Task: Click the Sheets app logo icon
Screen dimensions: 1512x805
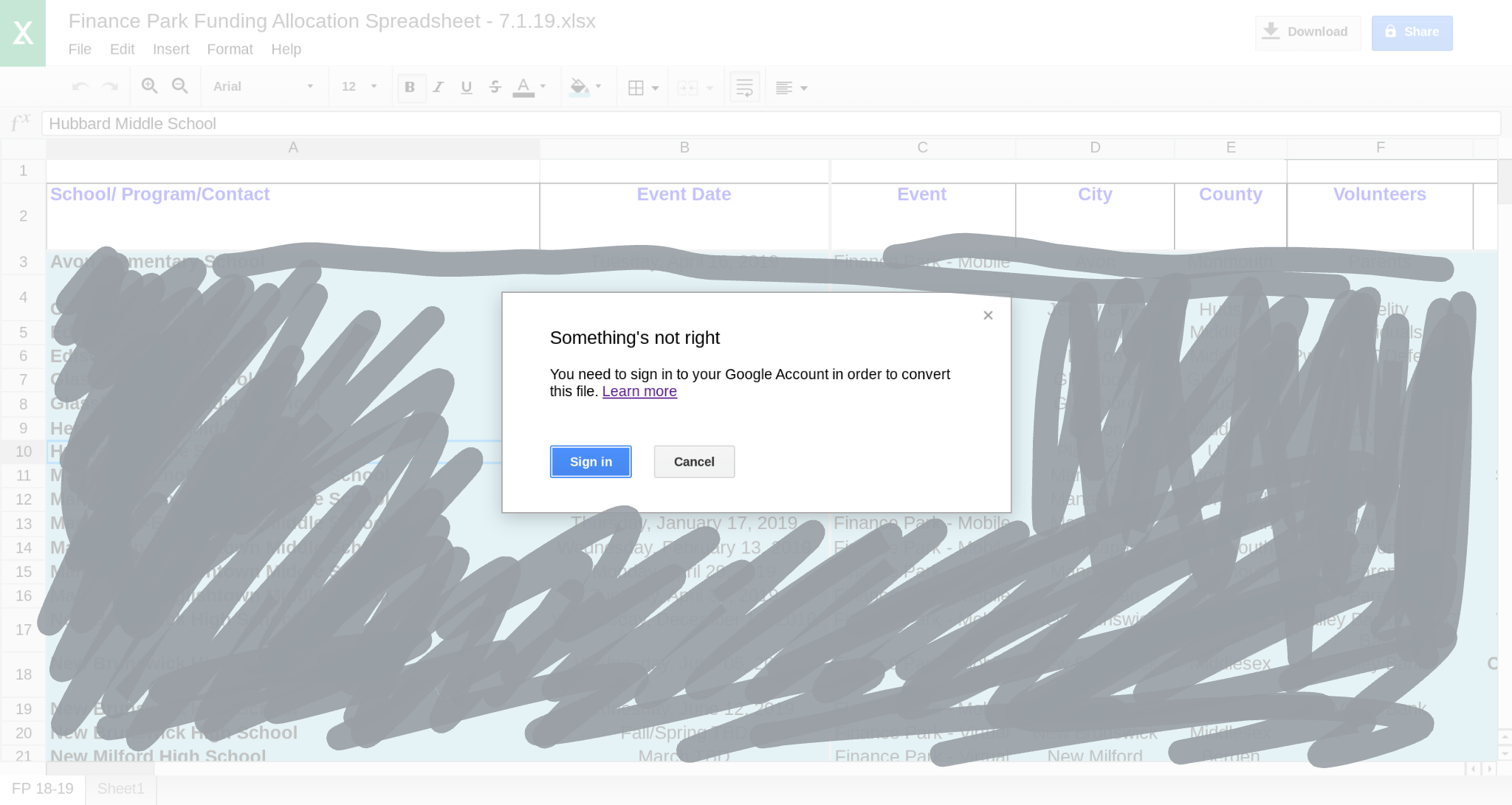Action: [23, 33]
